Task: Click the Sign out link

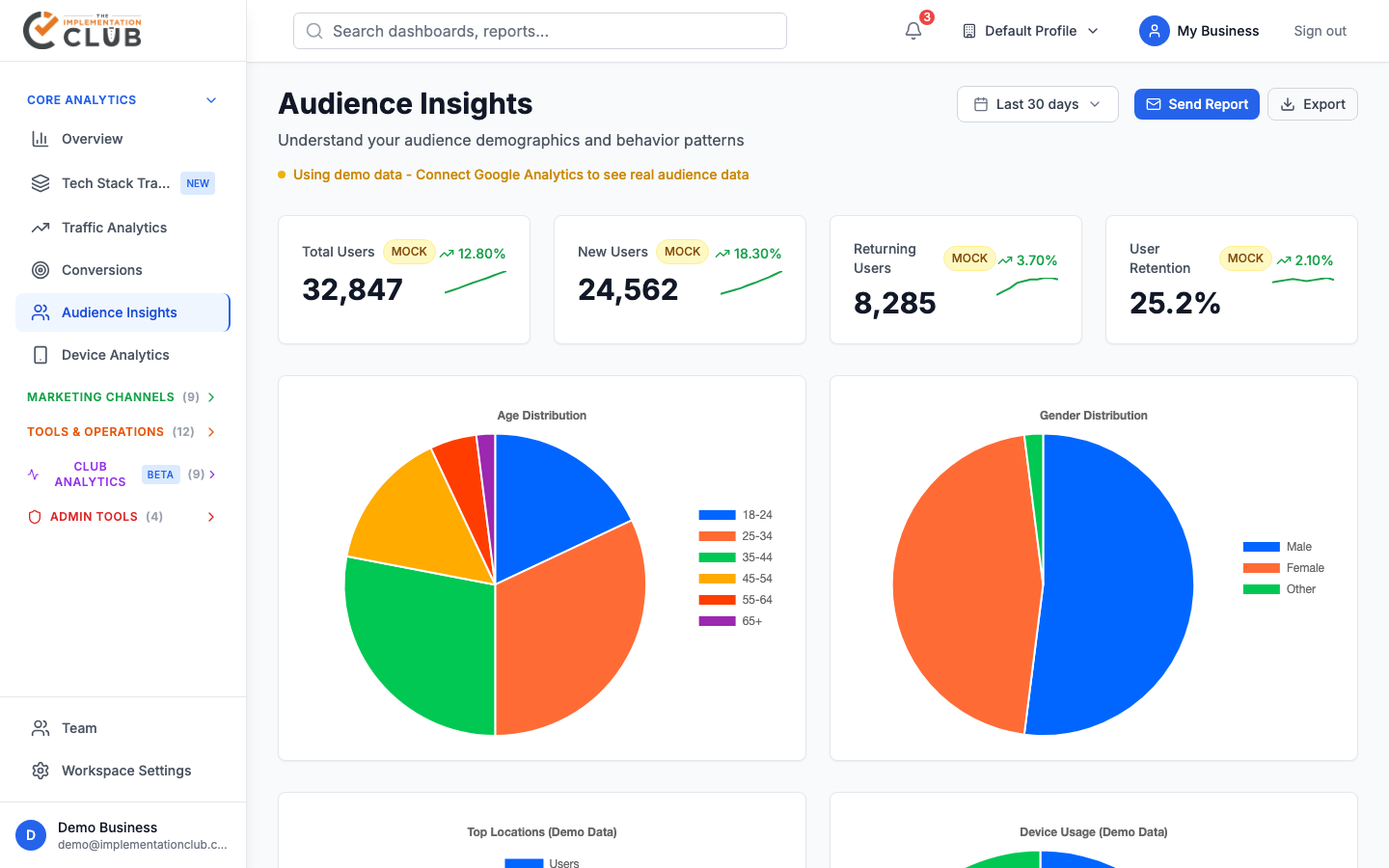Action: [x=1320, y=31]
